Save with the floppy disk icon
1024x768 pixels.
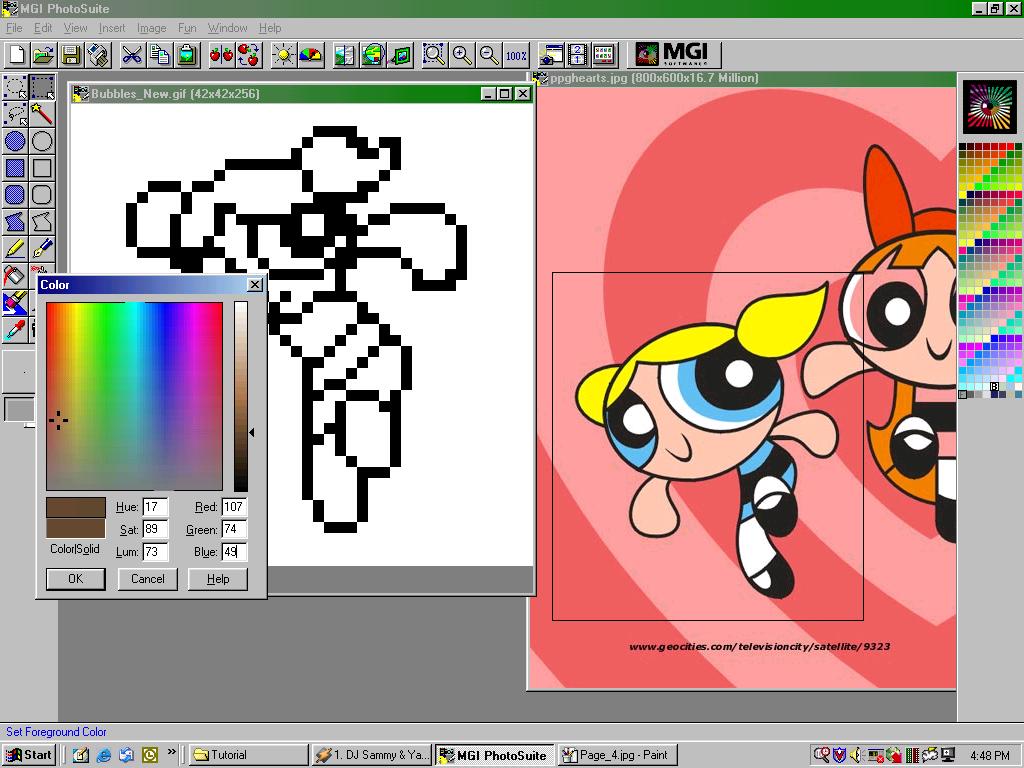click(71, 55)
